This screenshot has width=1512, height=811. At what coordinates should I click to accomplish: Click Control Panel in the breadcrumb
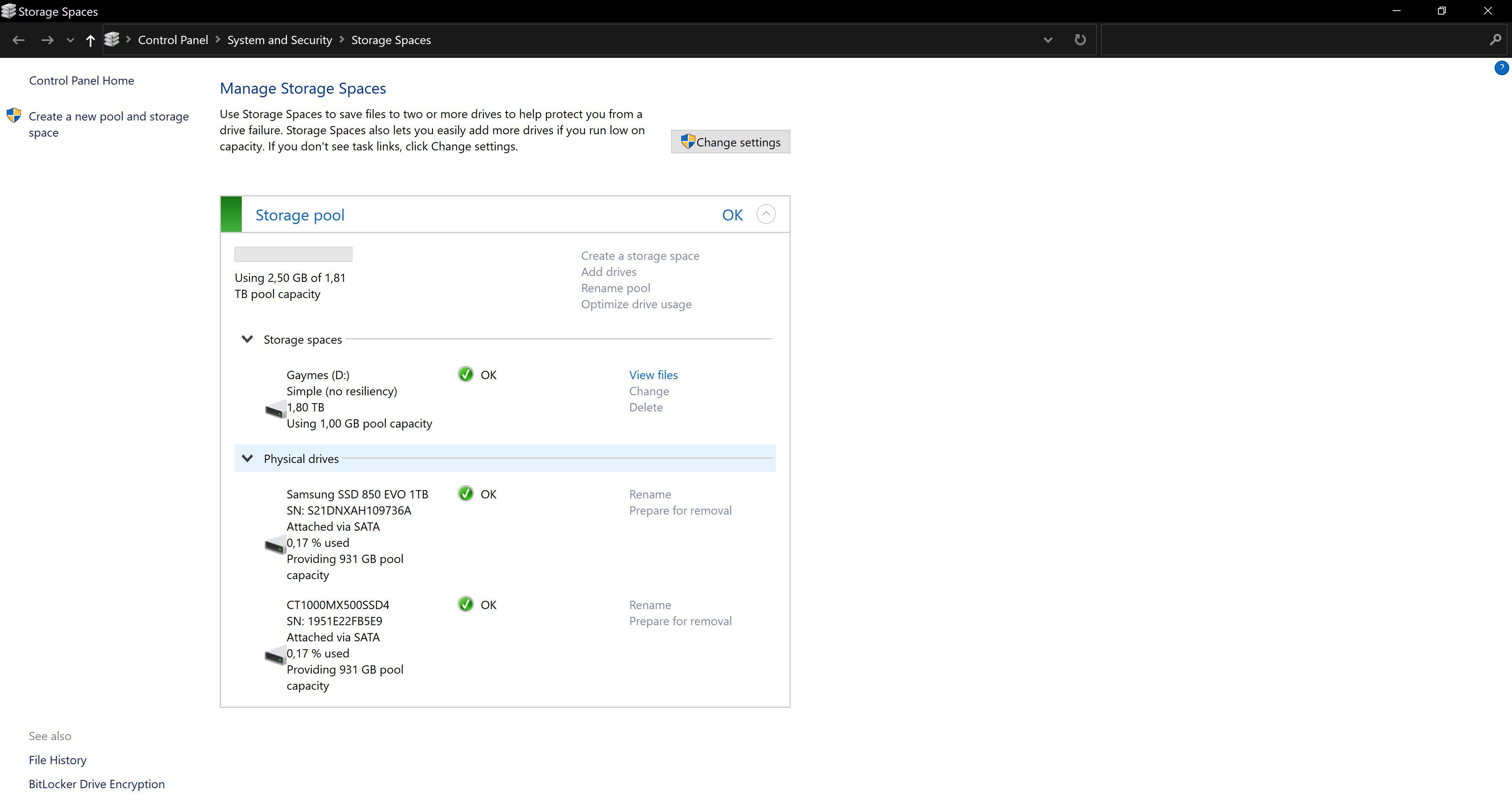172,40
